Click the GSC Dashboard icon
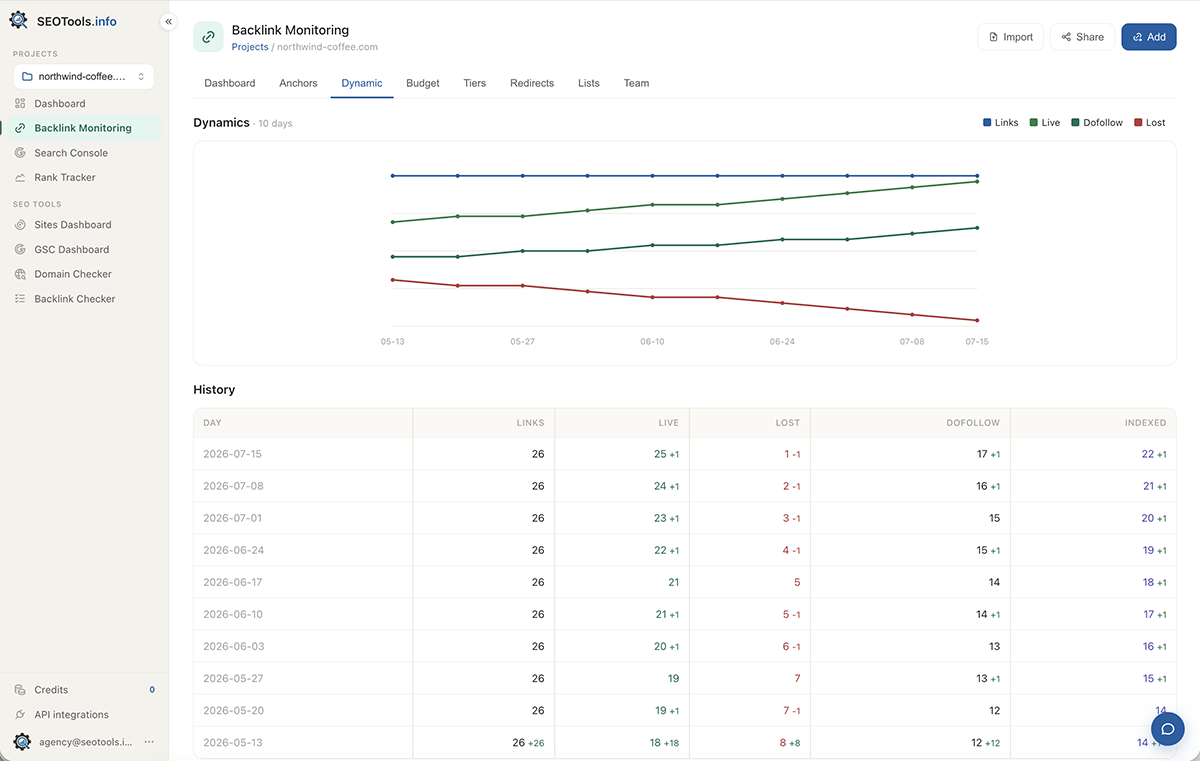The width and height of the screenshot is (1200, 761). point(20,249)
